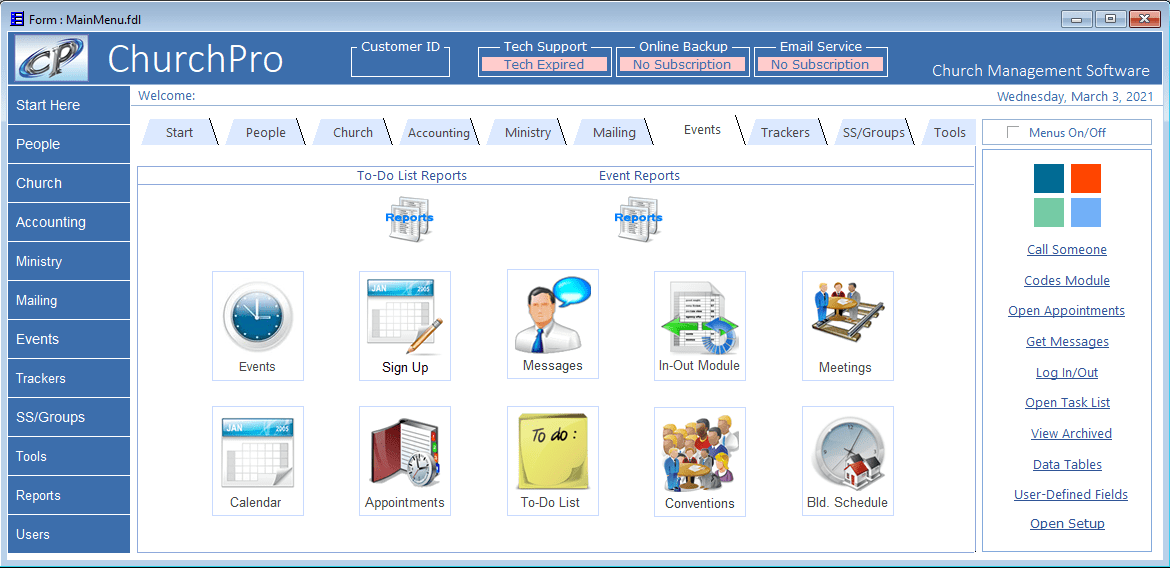Click Start Here in the sidebar
This screenshot has height=568, width=1170.
tap(69, 105)
